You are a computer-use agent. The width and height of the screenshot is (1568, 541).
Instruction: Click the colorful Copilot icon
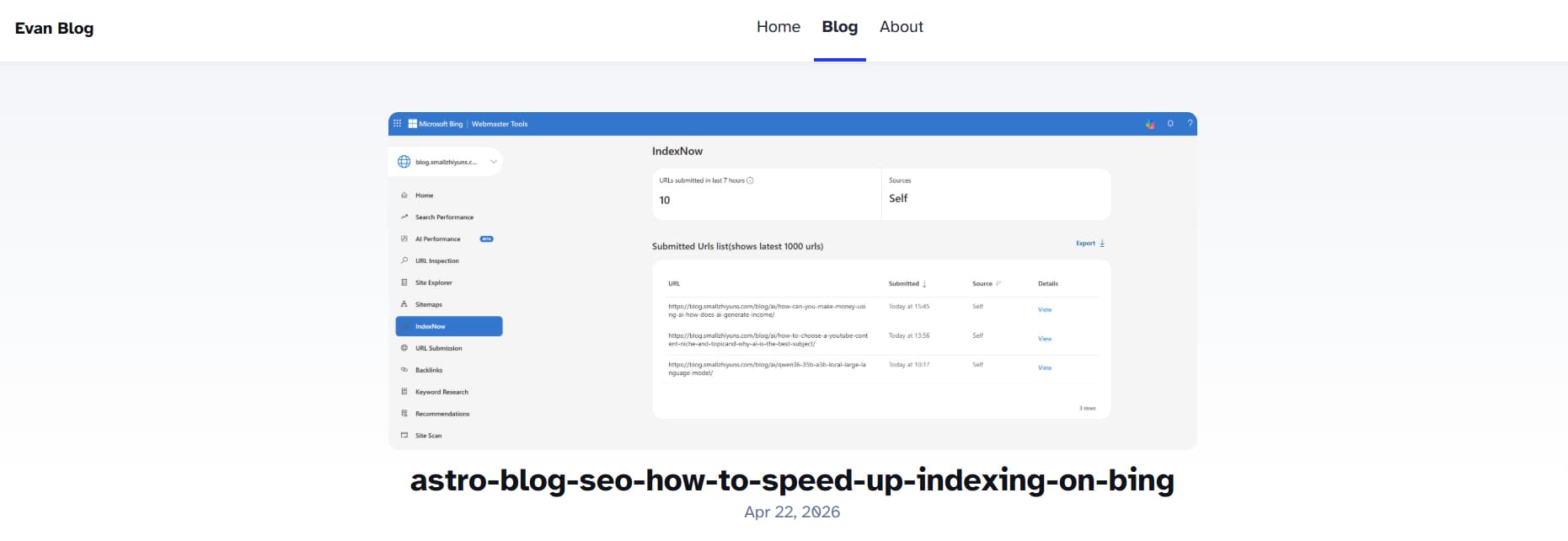1150,124
